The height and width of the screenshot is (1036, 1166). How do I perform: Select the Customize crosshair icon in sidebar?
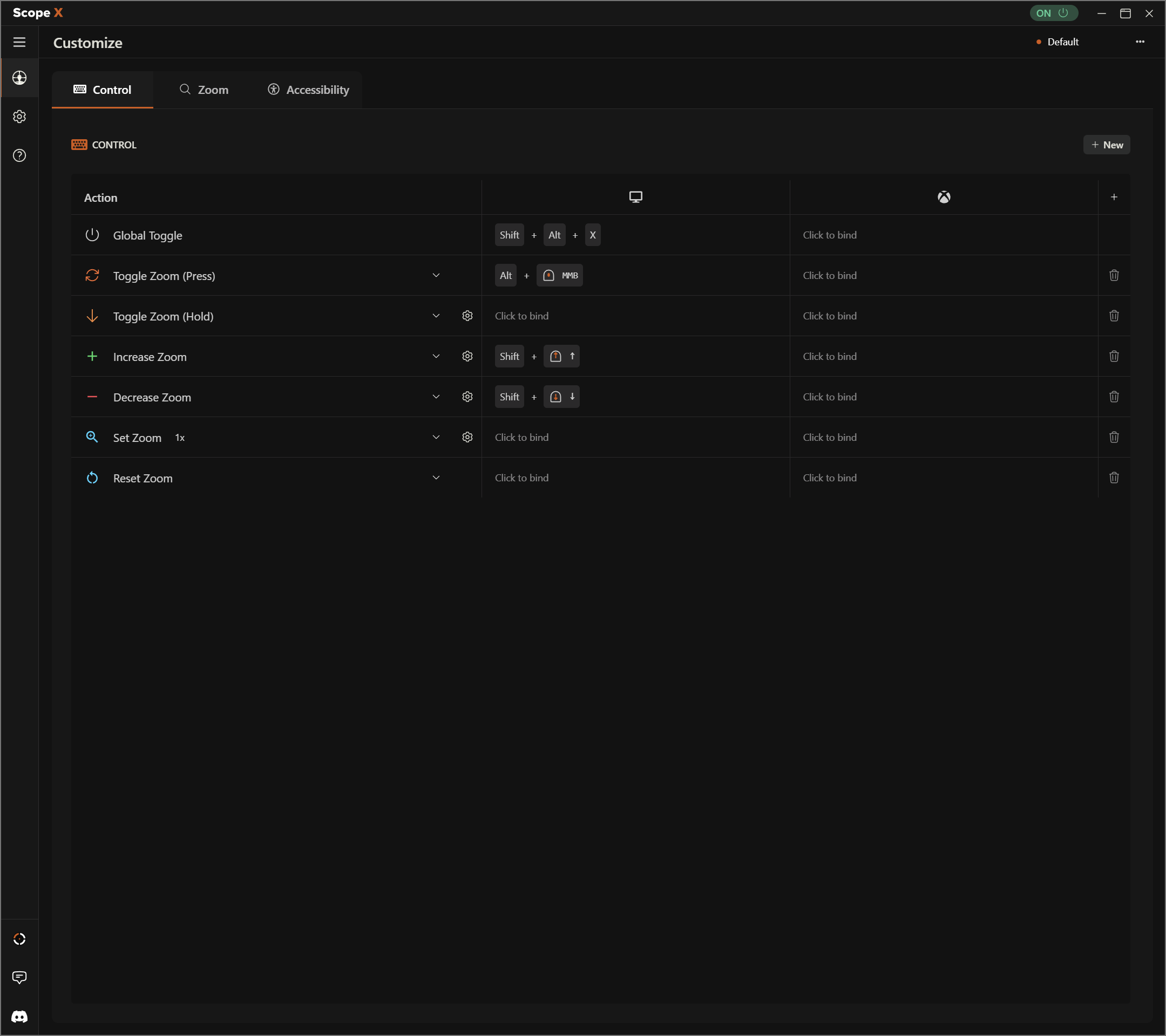(x=19, y=78)
